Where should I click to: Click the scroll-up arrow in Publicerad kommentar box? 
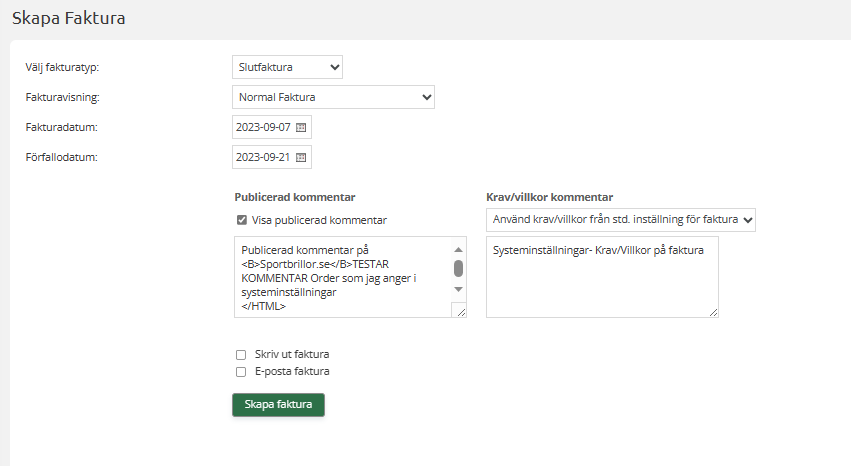pos(459,249)
